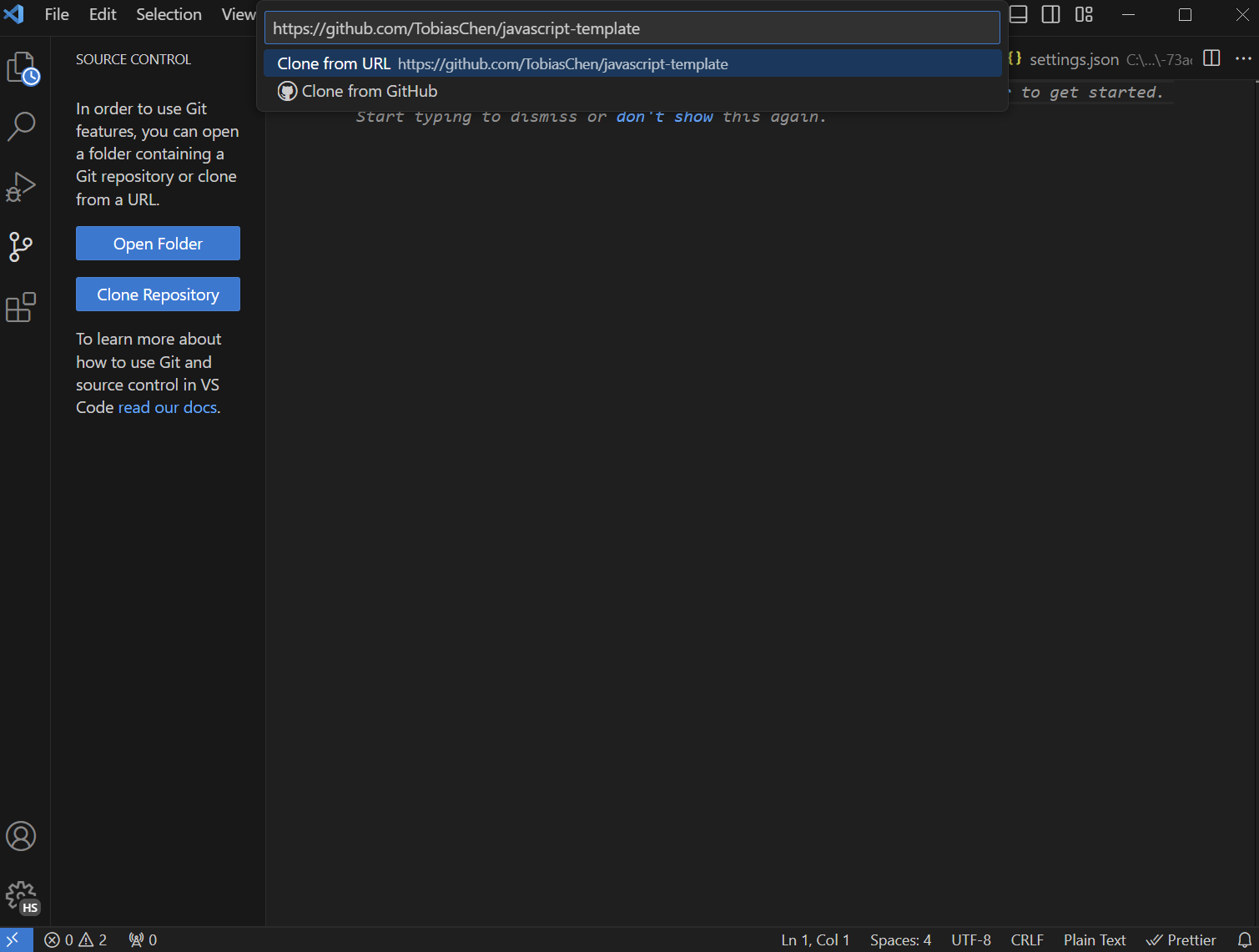The height and width of the screenshot is (952, 1259).
Task: Follow the 'read our docs' link
Action: pos(167,407)
